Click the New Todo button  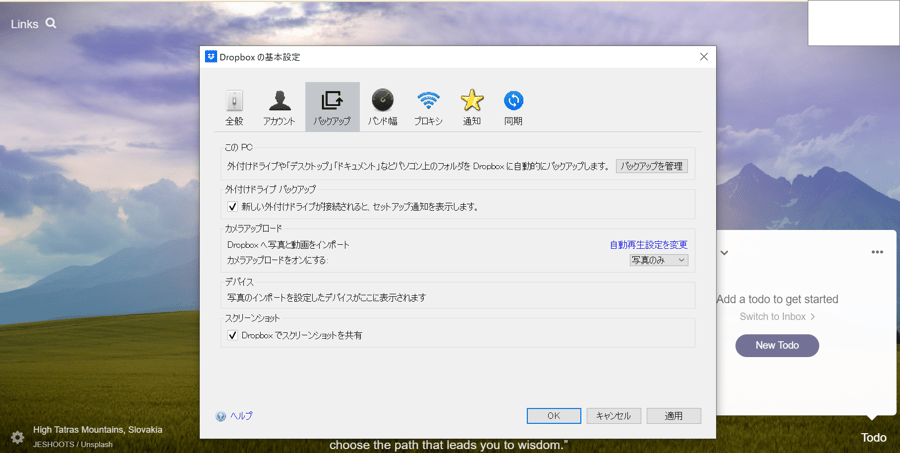click(777, 346)
